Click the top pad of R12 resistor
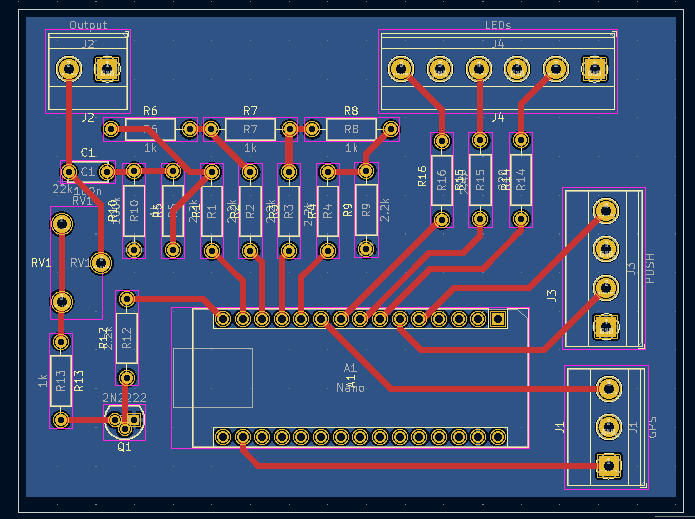The image size is (695, 519). pos(127,299)
